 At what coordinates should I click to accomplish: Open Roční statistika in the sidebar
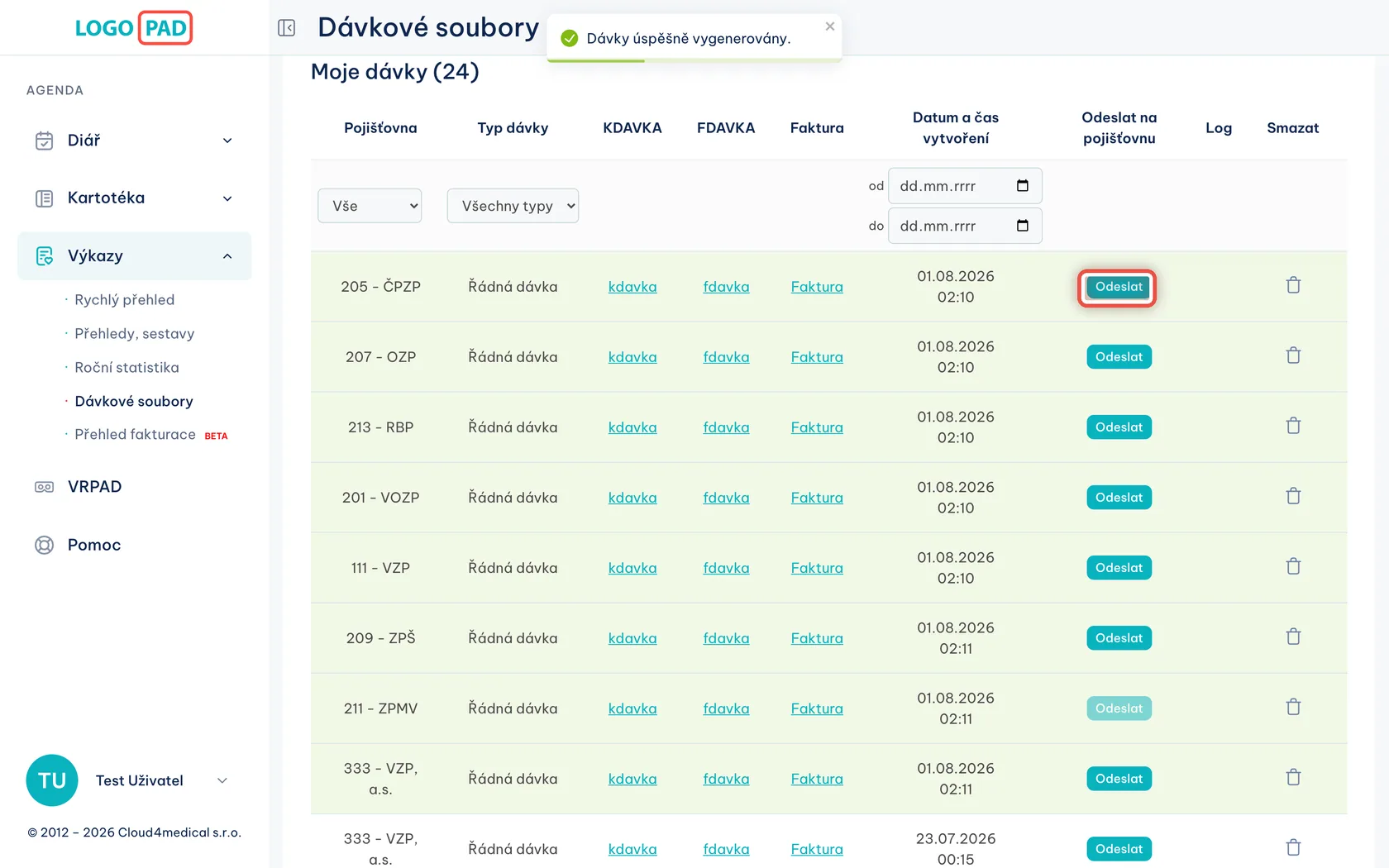(126, 368)
